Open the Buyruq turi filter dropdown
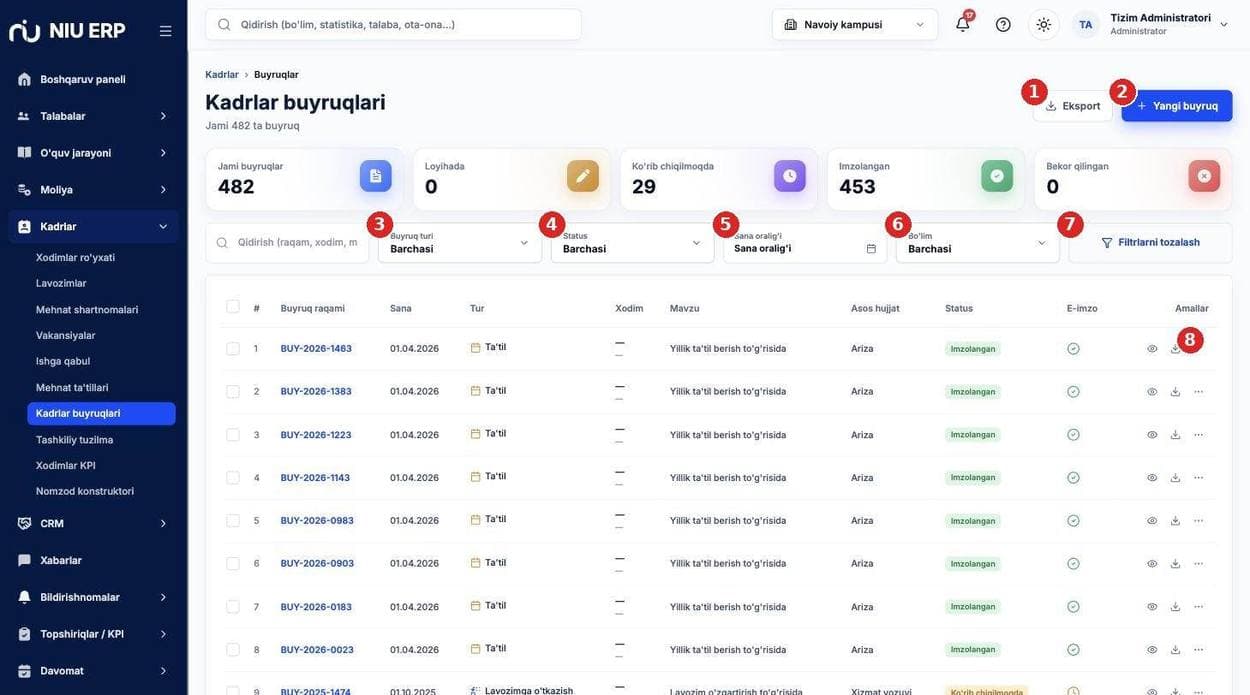This screenshot has height=695, width=1250. tap(460, 243)
